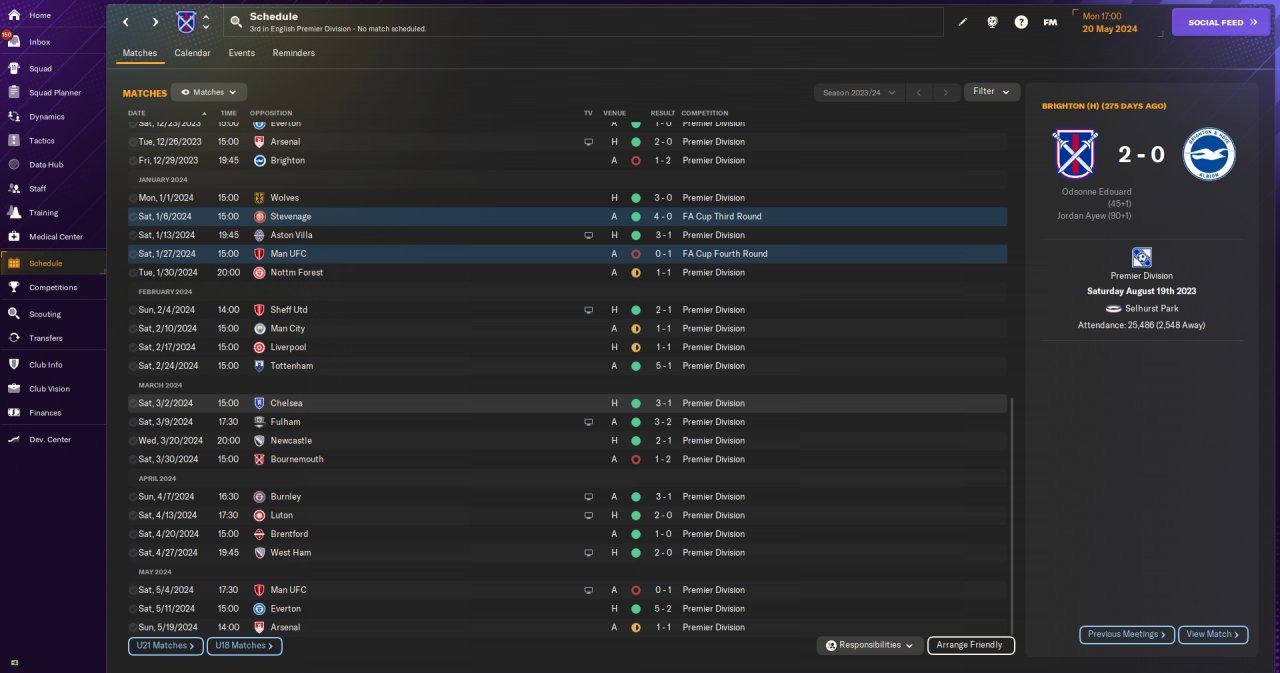
Task: Go to previous season arrow
Action: [919, 92]
